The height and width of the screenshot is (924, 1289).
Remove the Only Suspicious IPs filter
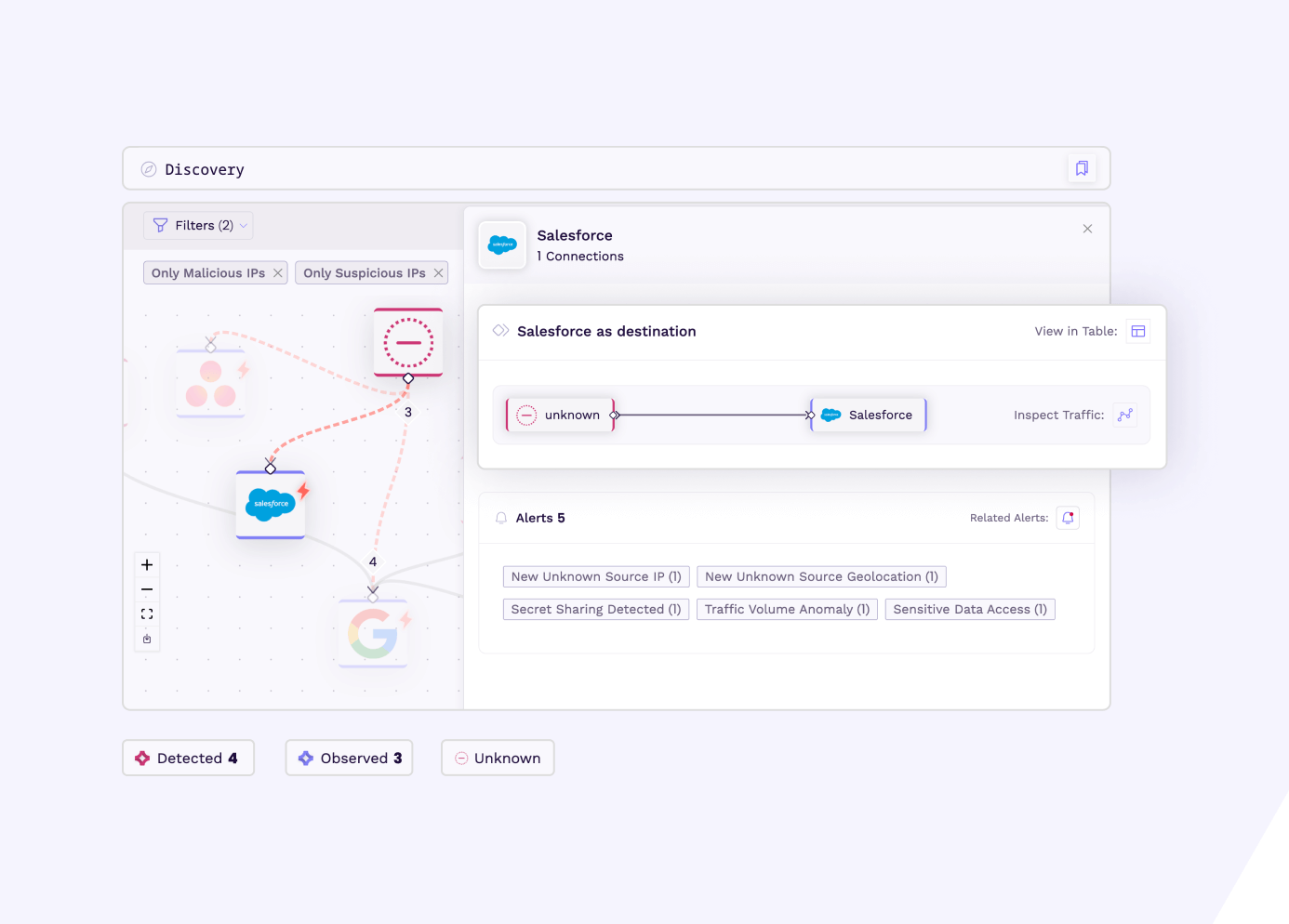pyautogui.click(x=438, y=273)
